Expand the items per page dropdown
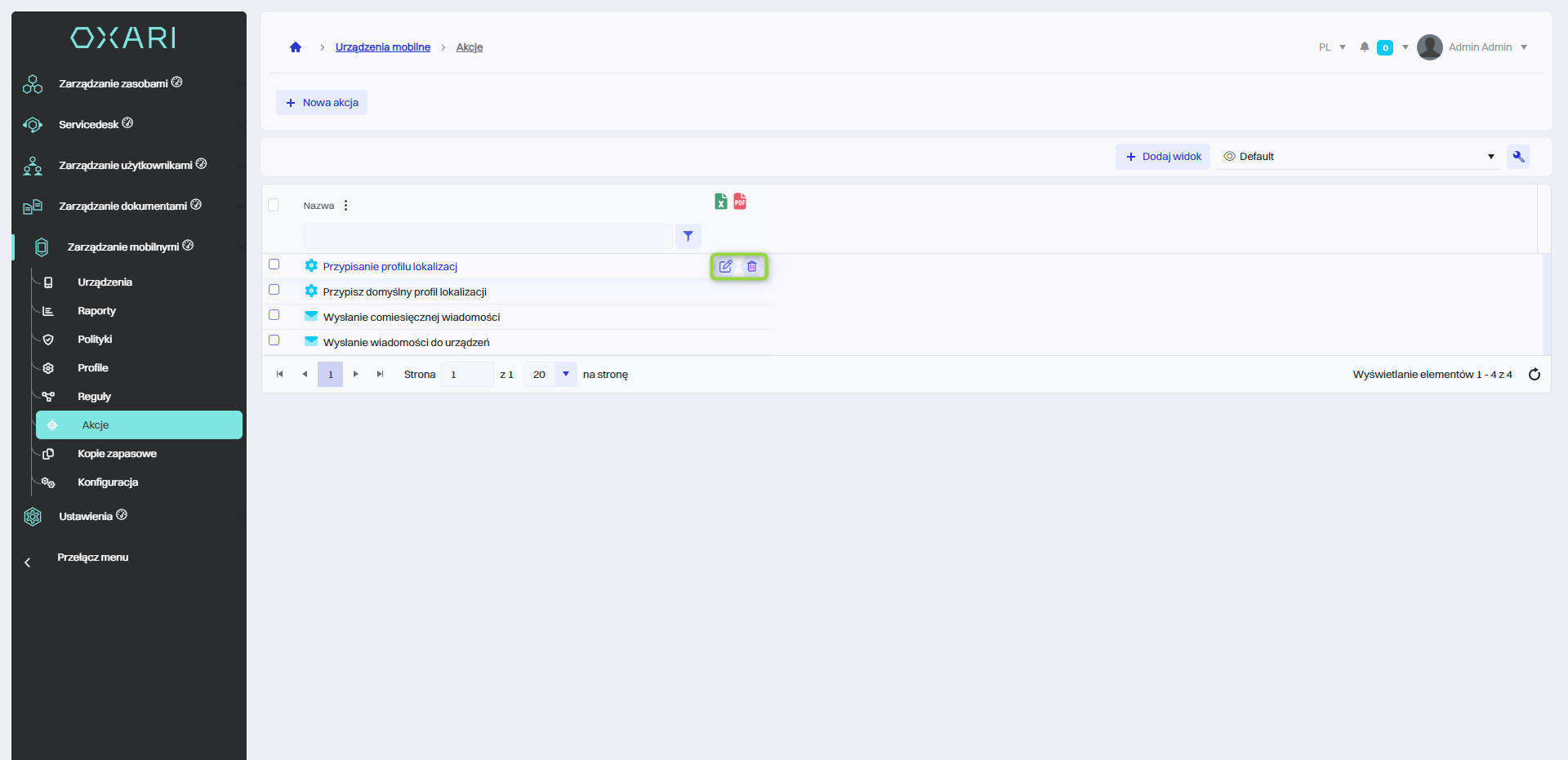Screen dimensions: 1568x760 [x=565, y=375]
